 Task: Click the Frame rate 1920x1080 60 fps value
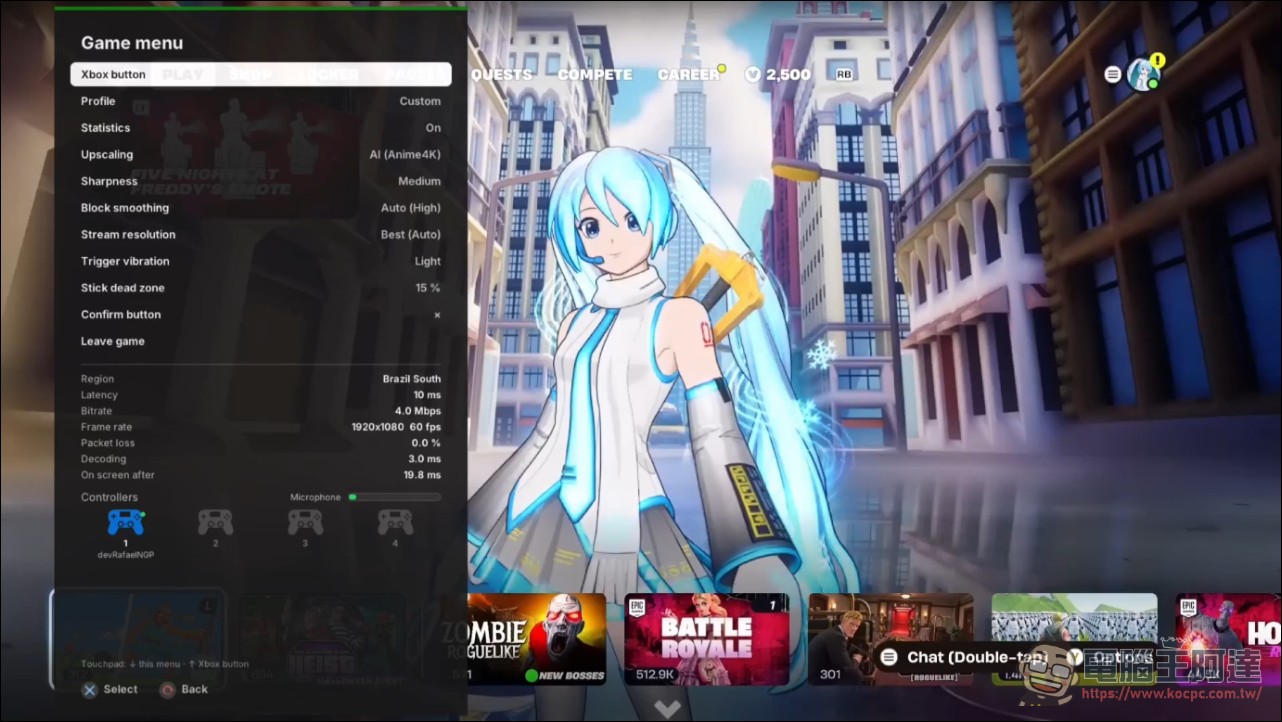[396, 427]
